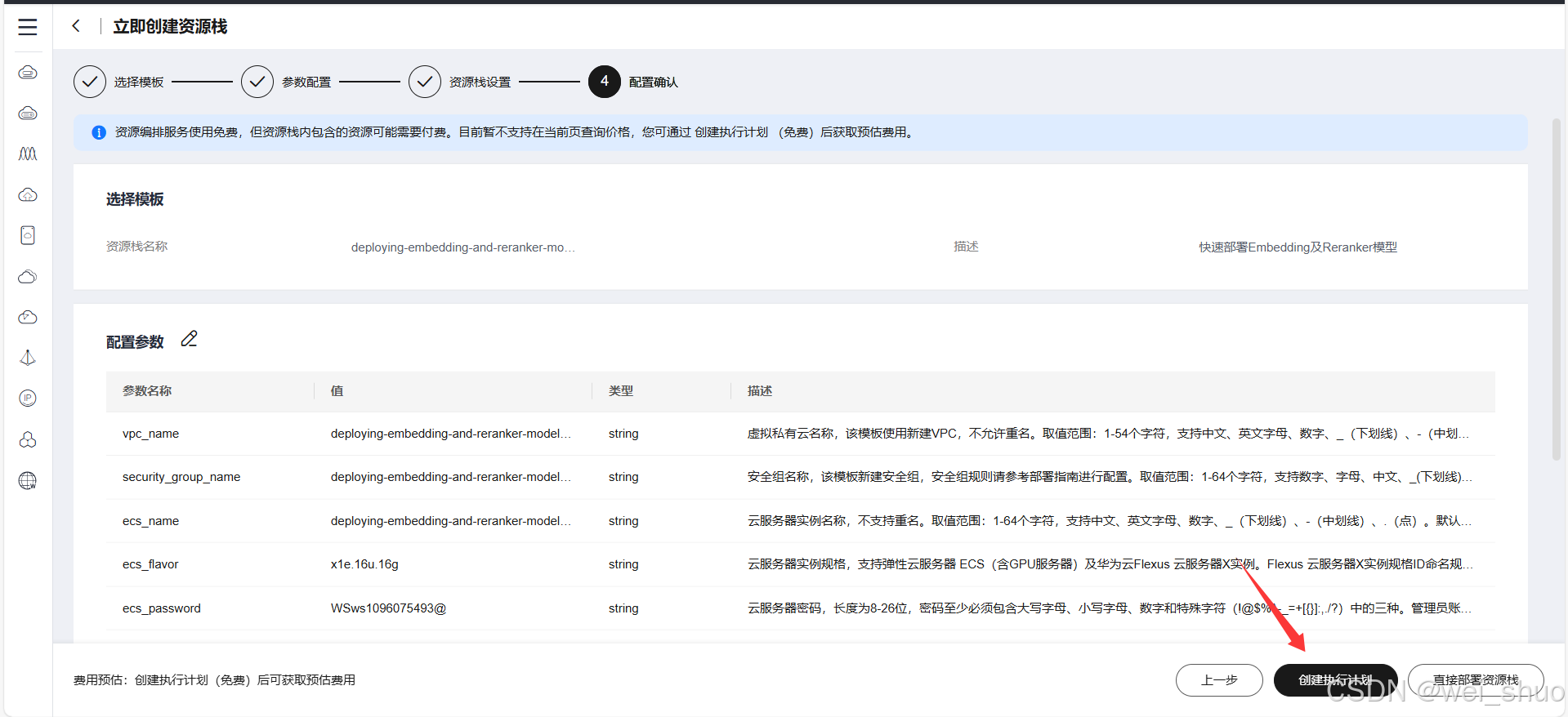Click the 选择模板 section heading
Screen dimensions: 1568x717
135,199
